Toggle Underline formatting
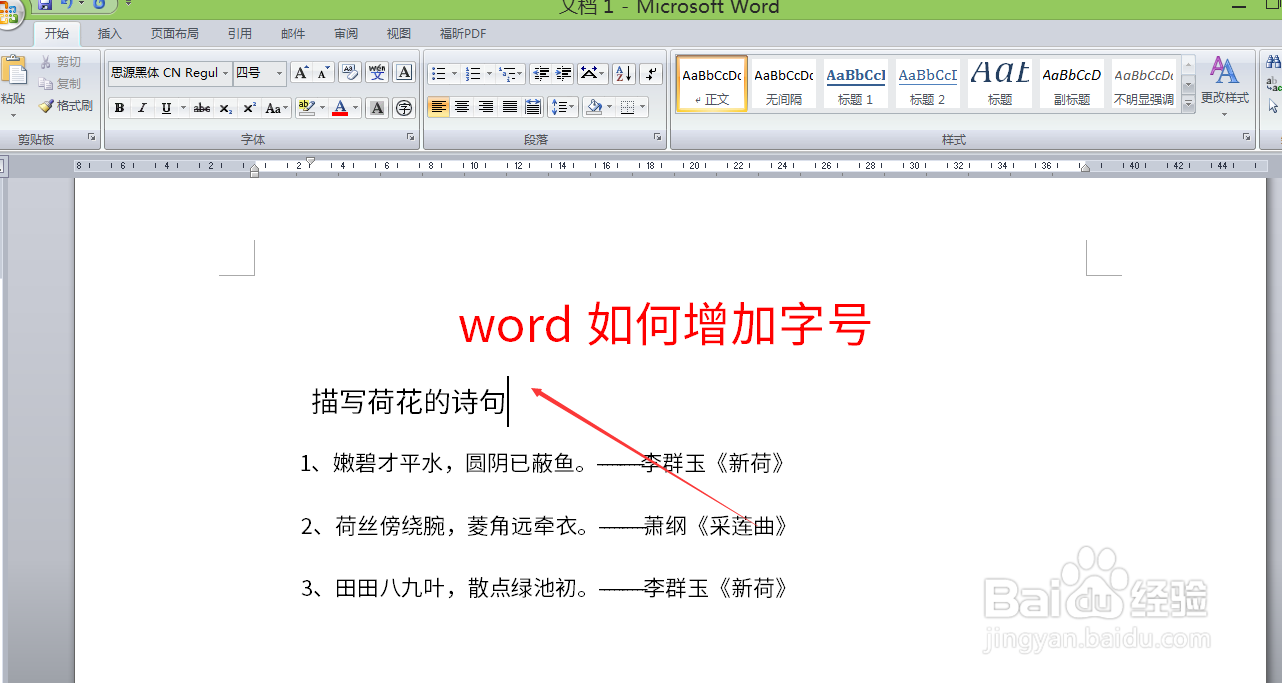The width and height of the screenshot is (1282, 683). (166, 108)
